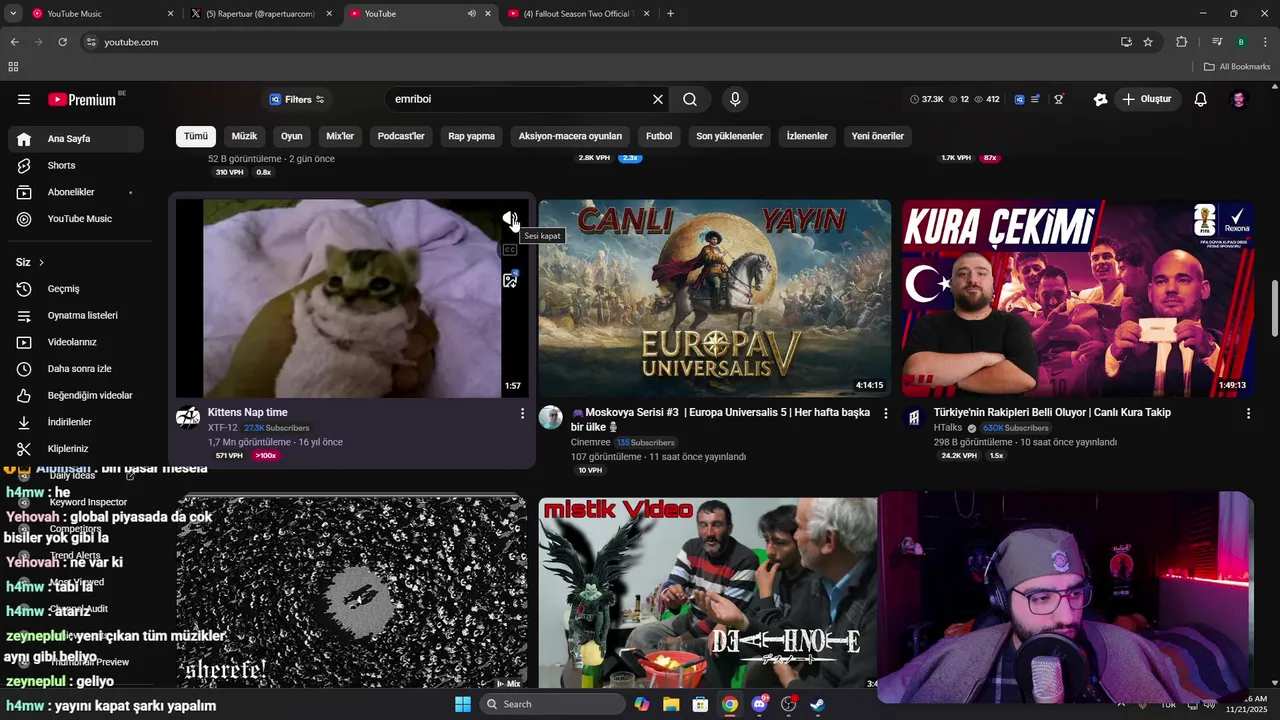This screenshot has width=1280, height=720.
Task: Switch to Fallout Season Two tab
Action: (578, 14)
